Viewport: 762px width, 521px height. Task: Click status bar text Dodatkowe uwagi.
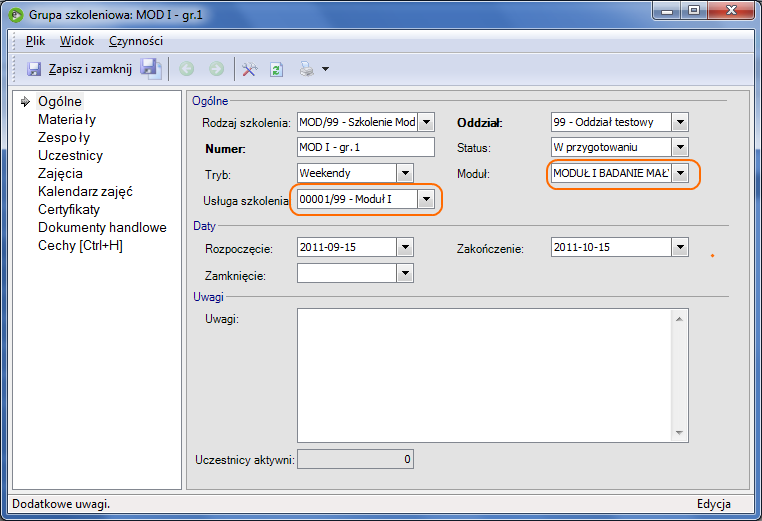(x=61, y=504)
